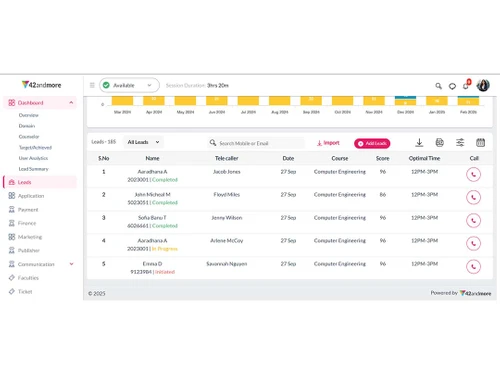Call lead Aaradhana A in row 1
This screenshot has width=500, height=375.
click(473, 174)
